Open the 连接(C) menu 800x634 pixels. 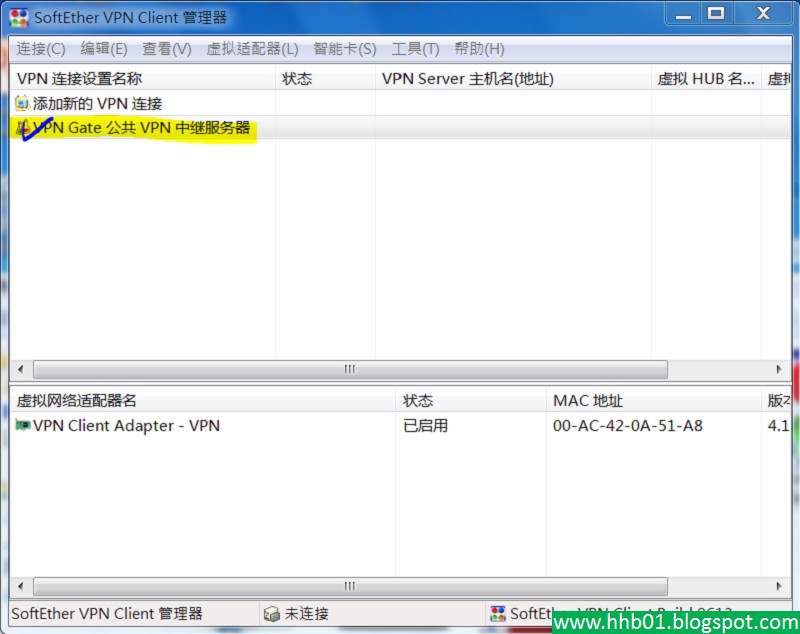click(41, 49)
